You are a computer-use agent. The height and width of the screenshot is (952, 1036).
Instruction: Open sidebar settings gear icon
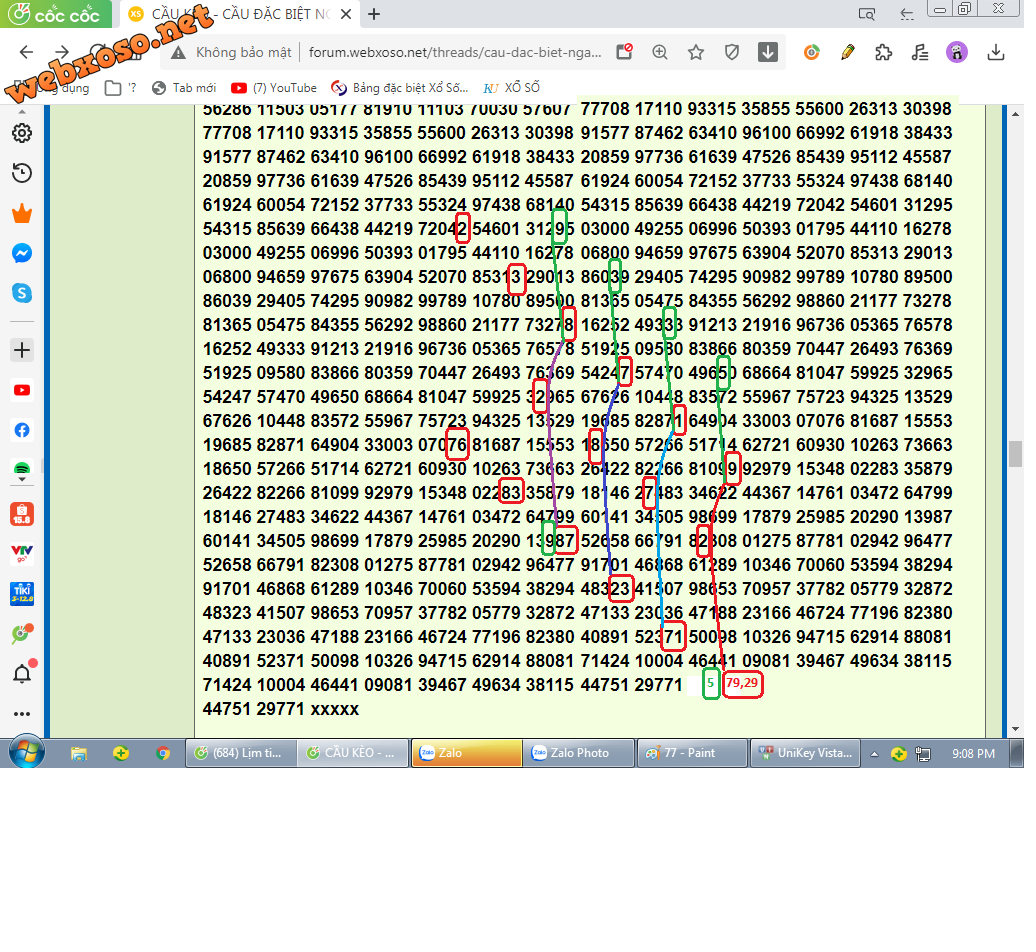21,133
